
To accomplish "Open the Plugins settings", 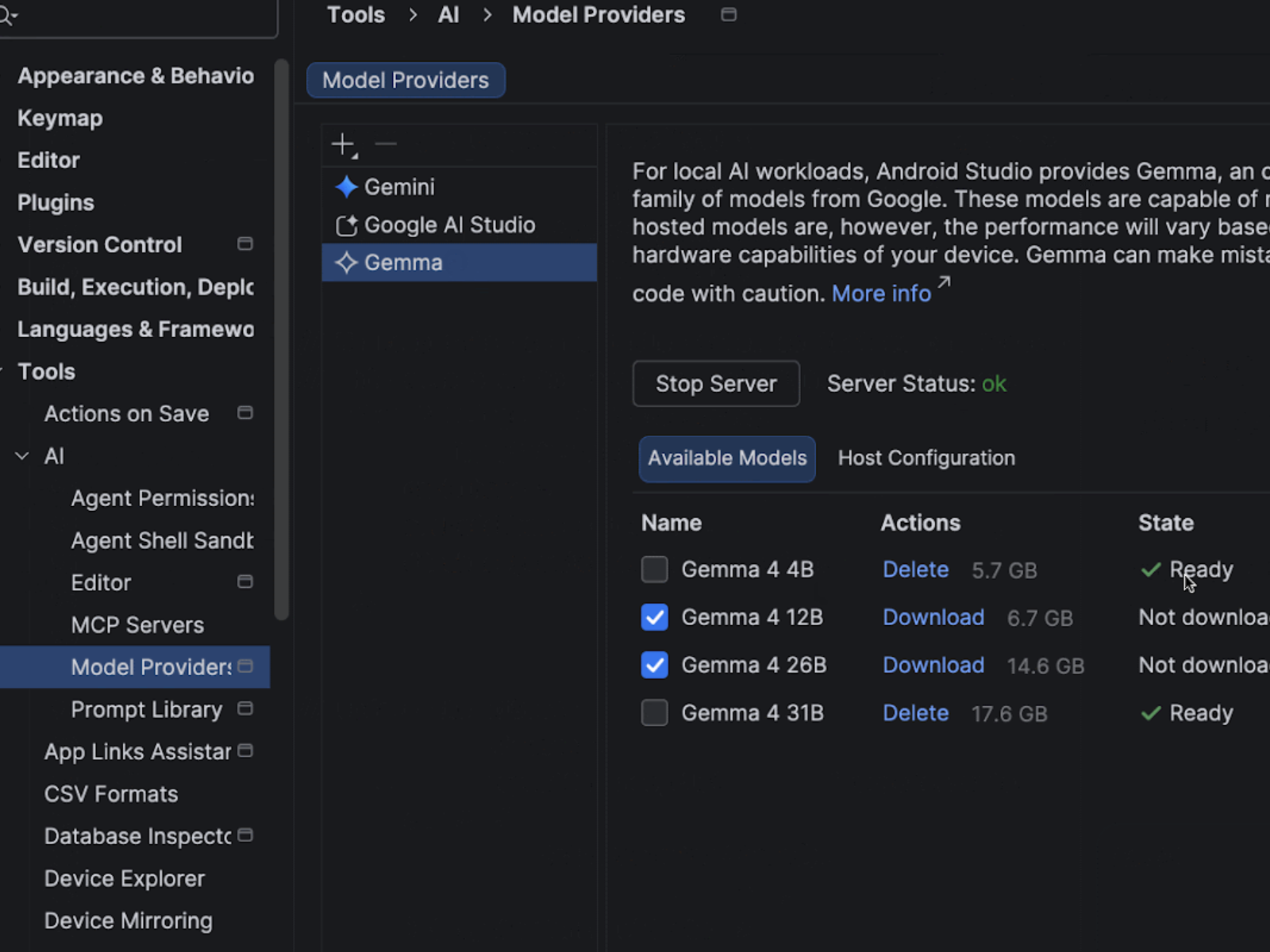I will point(56,203).
